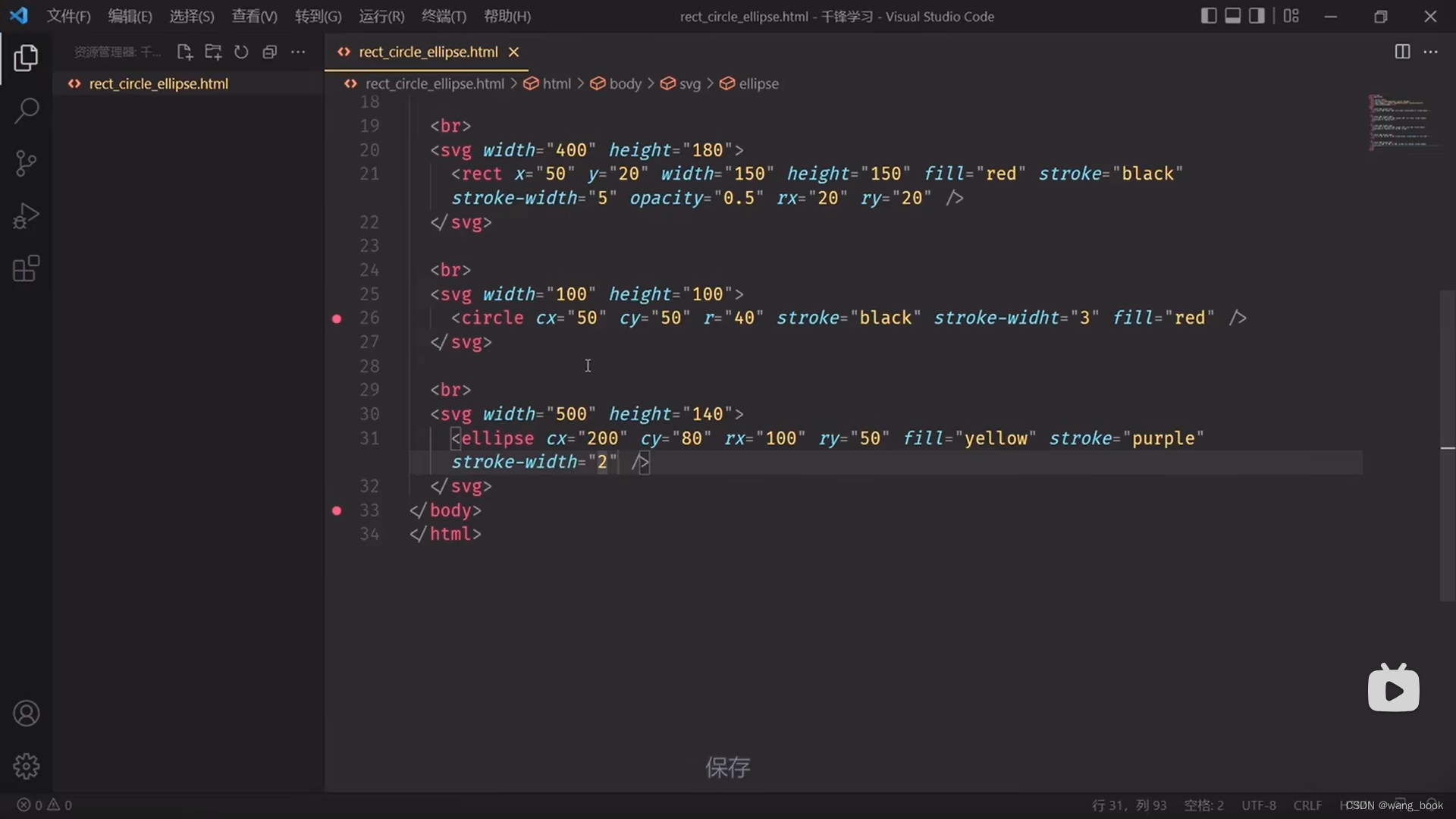Toggle the primary side bar layout button
The width and height of the screenshot is (1456, 819).
pos(1209,16)
